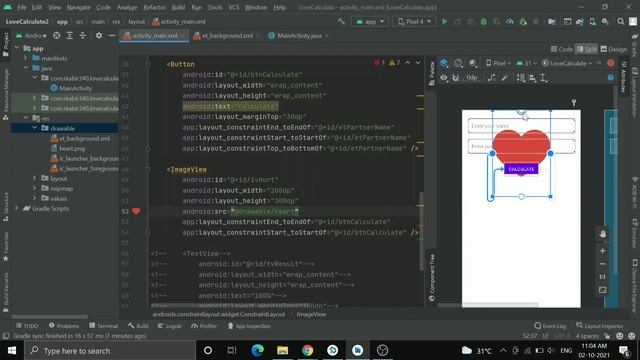Click the Collapse All icon in project panel
640x360 pixels.
[x=82, y=36]
